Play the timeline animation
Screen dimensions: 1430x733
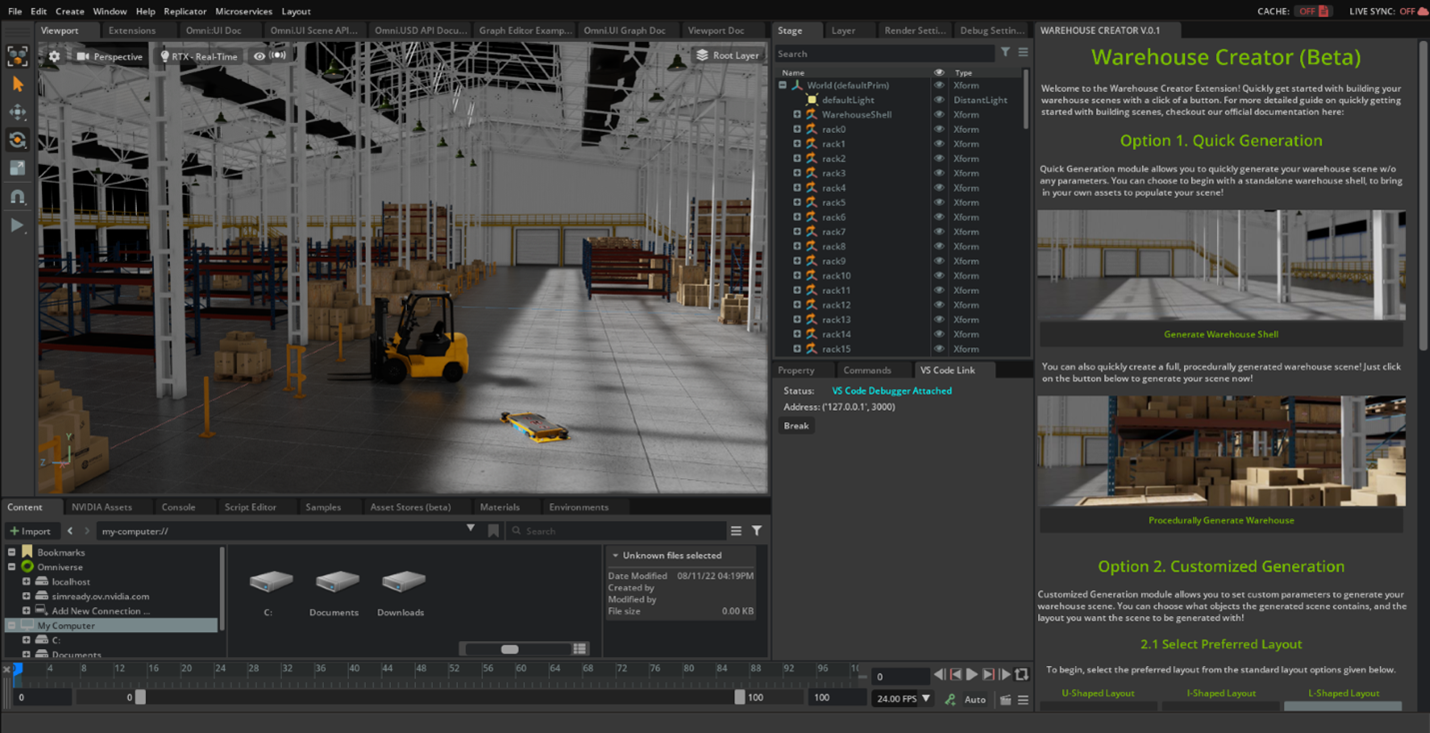click(x=972, y=675)
